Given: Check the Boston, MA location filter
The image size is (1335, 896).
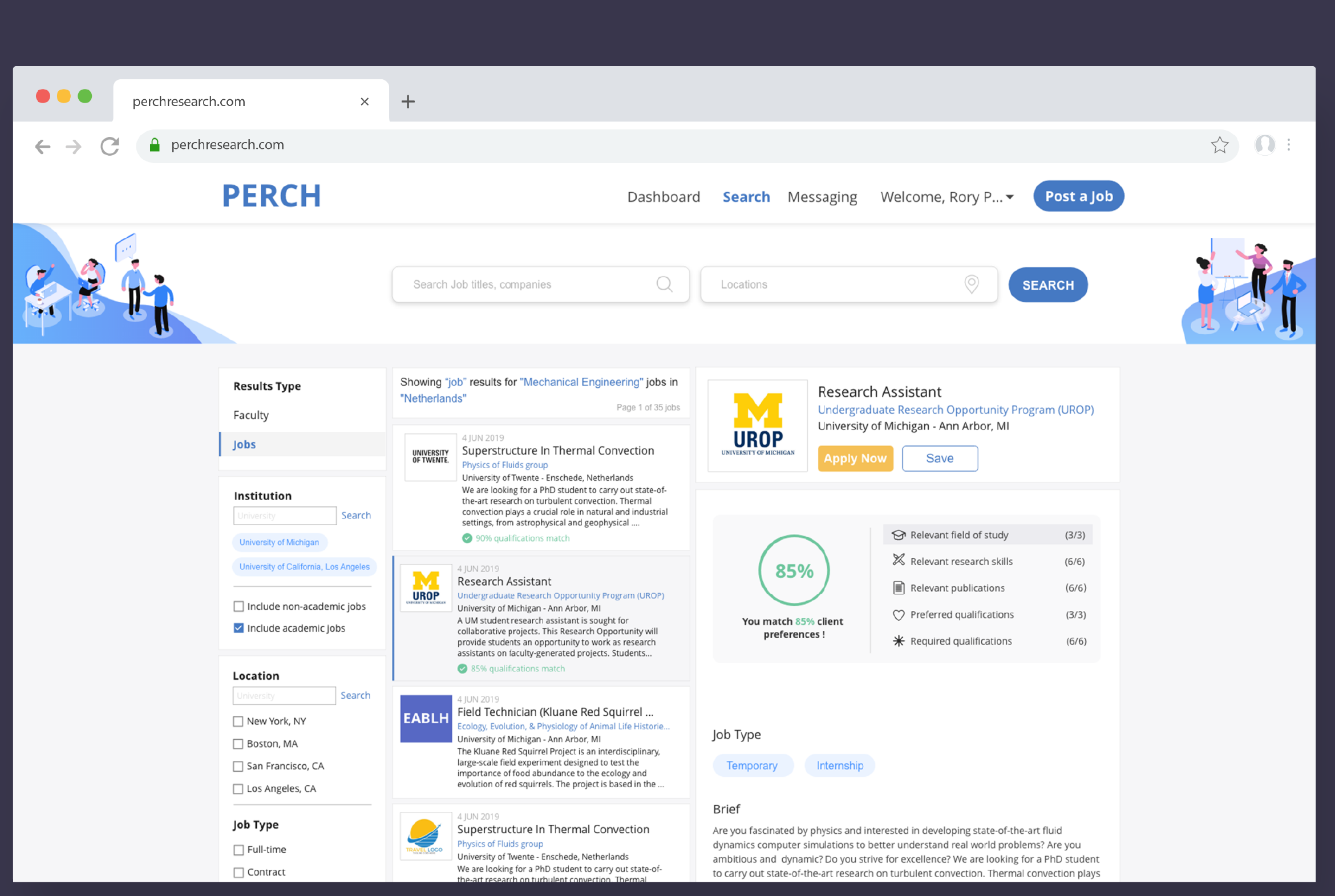Looking at the screenshot, I should 238,744.
